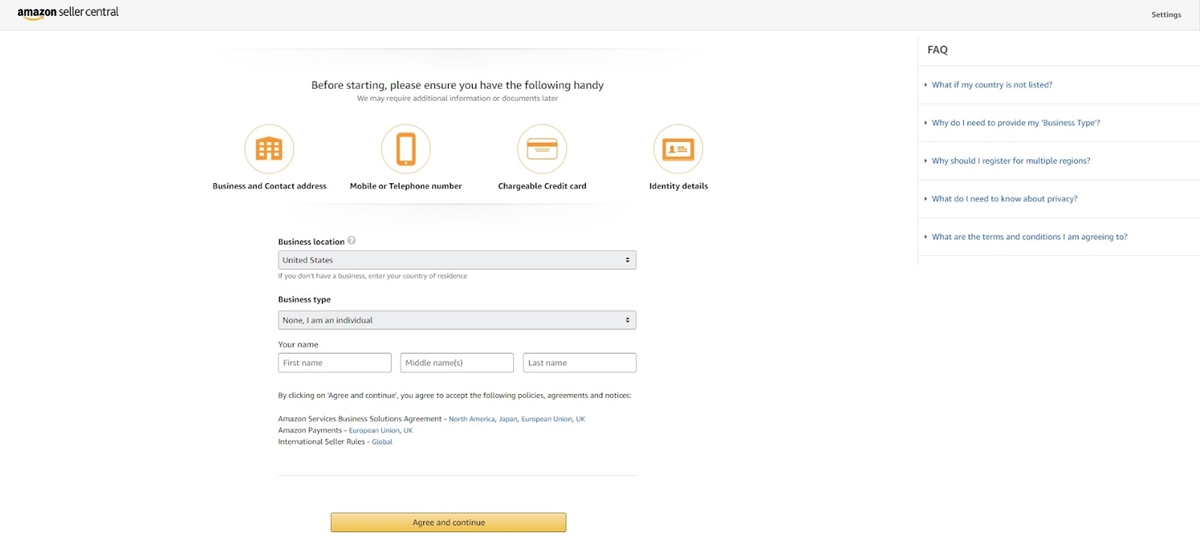Open Settings in the top bar
The image size is (1200, 553).
(1166, 15)
